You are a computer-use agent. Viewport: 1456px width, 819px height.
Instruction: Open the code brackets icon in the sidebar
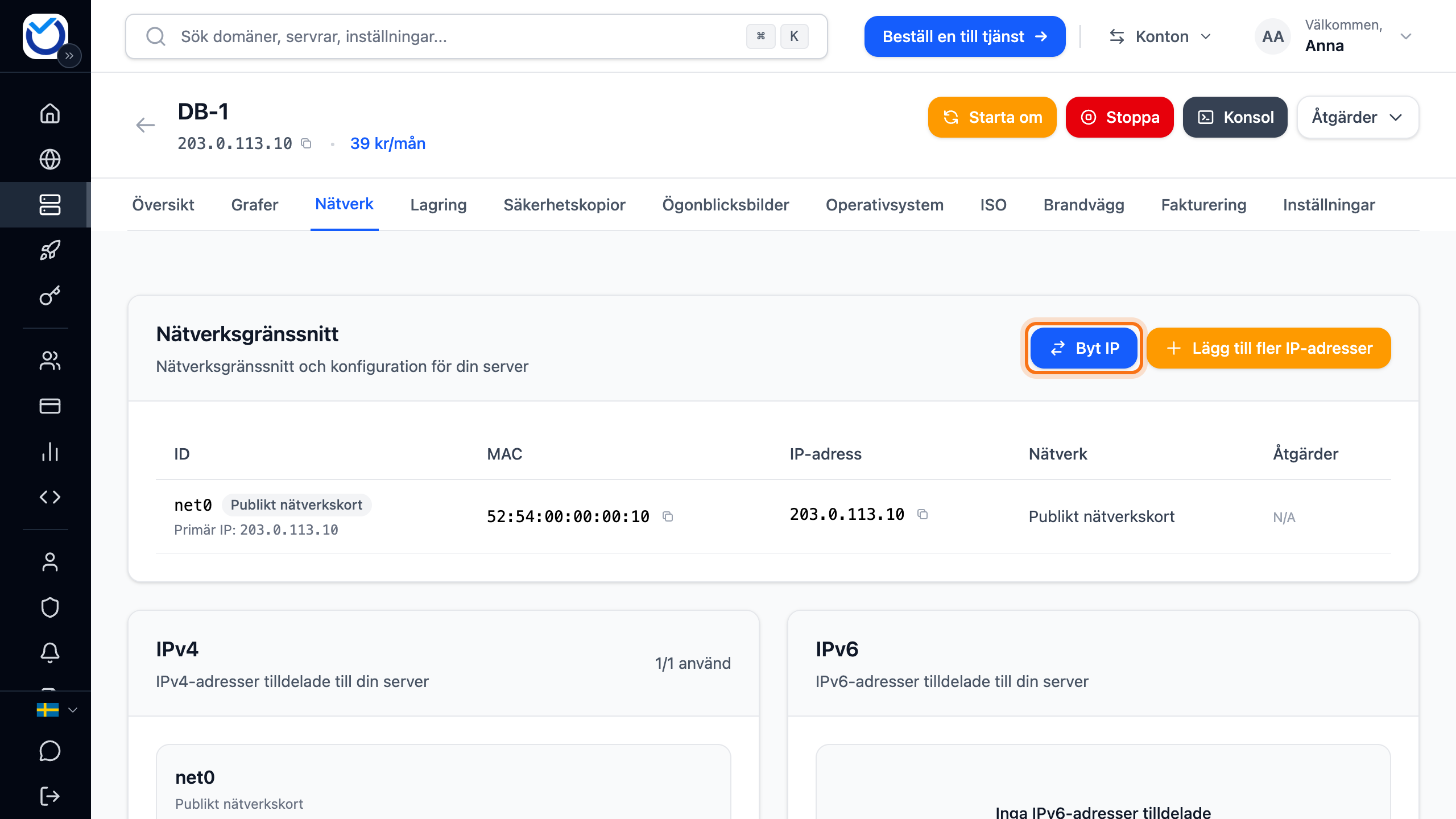click(50, 497)
